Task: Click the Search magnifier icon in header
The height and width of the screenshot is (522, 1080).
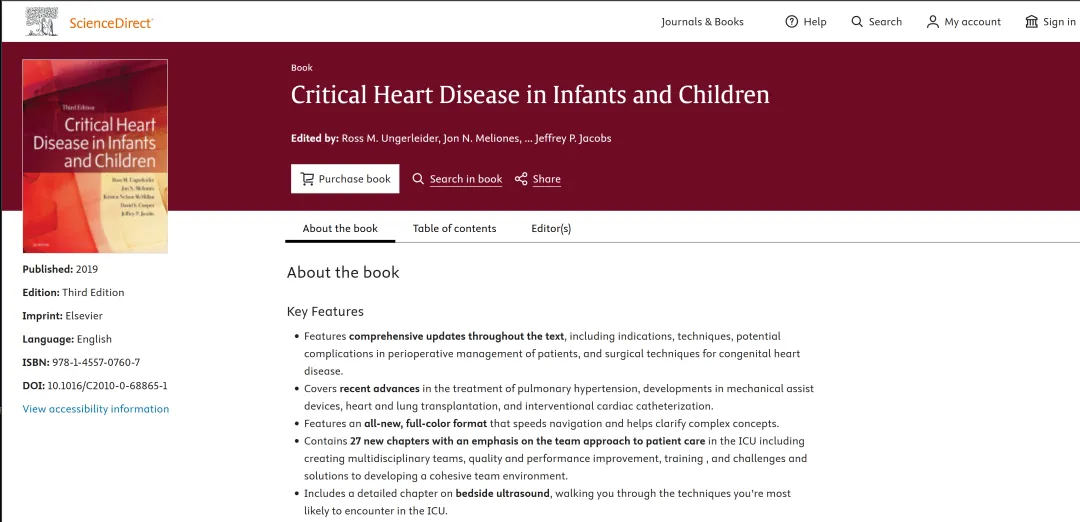Action: [857, 22]
